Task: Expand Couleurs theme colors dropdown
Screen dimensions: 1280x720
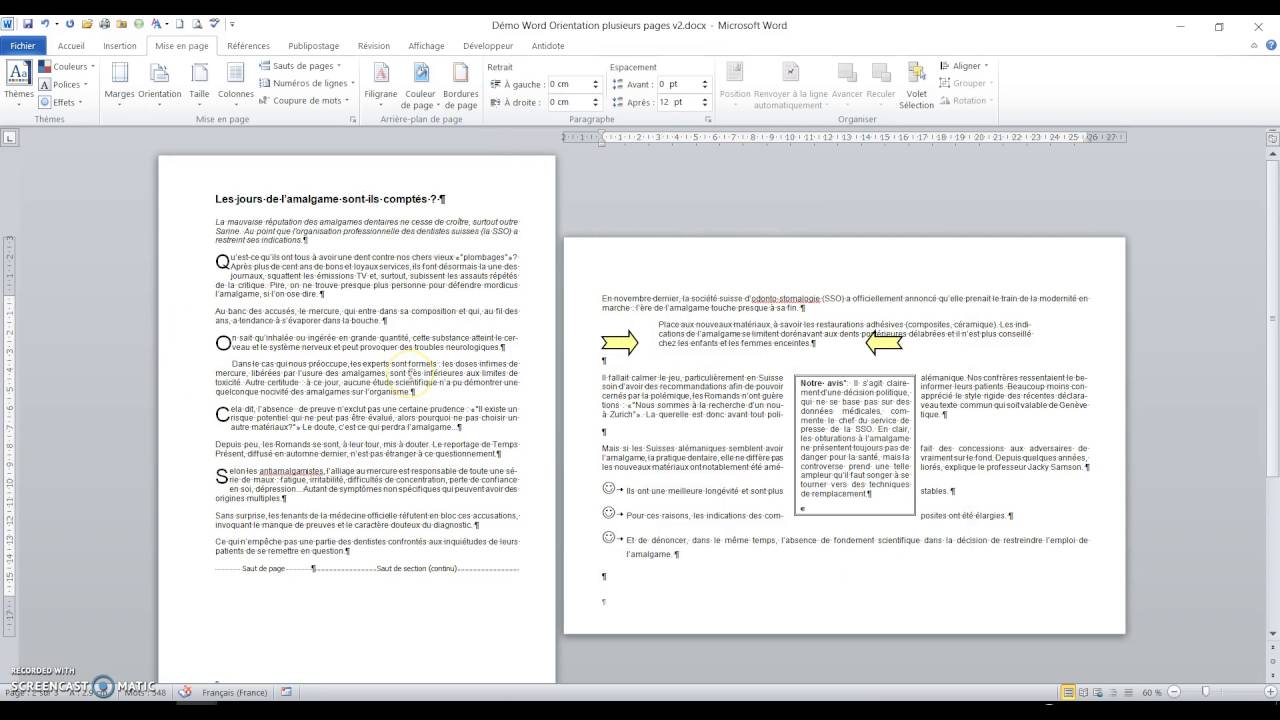Action: 67,67
